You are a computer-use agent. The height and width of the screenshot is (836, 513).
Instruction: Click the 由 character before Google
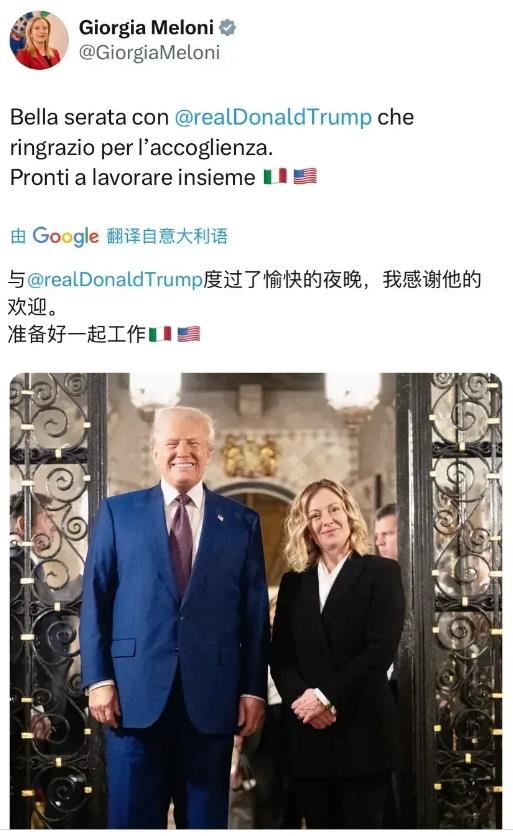[x=18, y=236]
